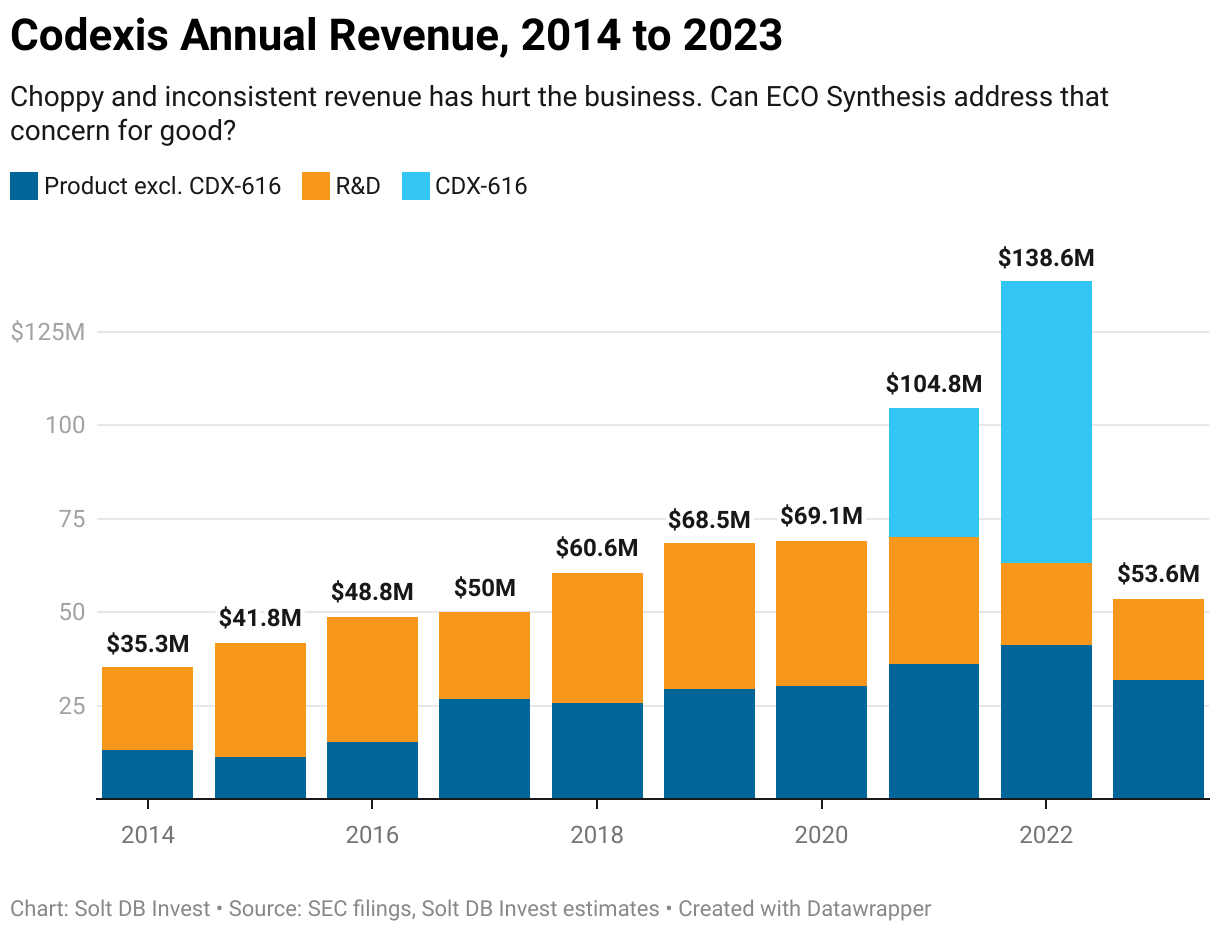The image size is (1220, 932).
Task: Click the orange segment of the 2018 bar
Action: point(597,638)
